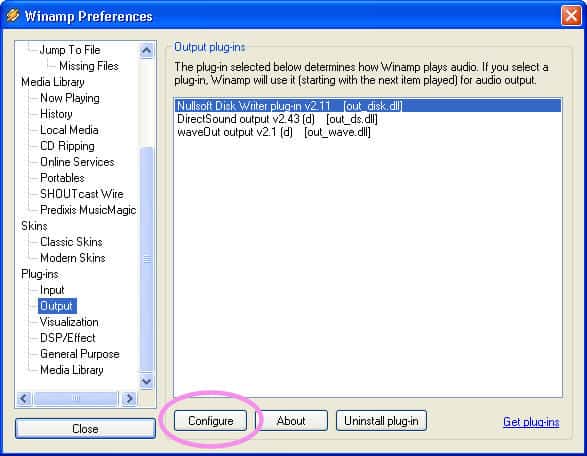
Task: Select Nullsoft Disk Writer plug-in entry
Action: 368,106
